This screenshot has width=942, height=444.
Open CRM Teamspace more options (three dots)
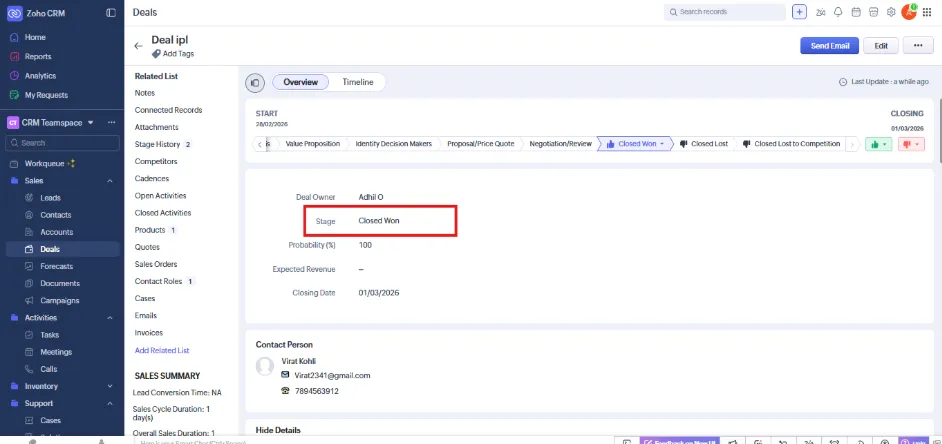pos(111,123)
